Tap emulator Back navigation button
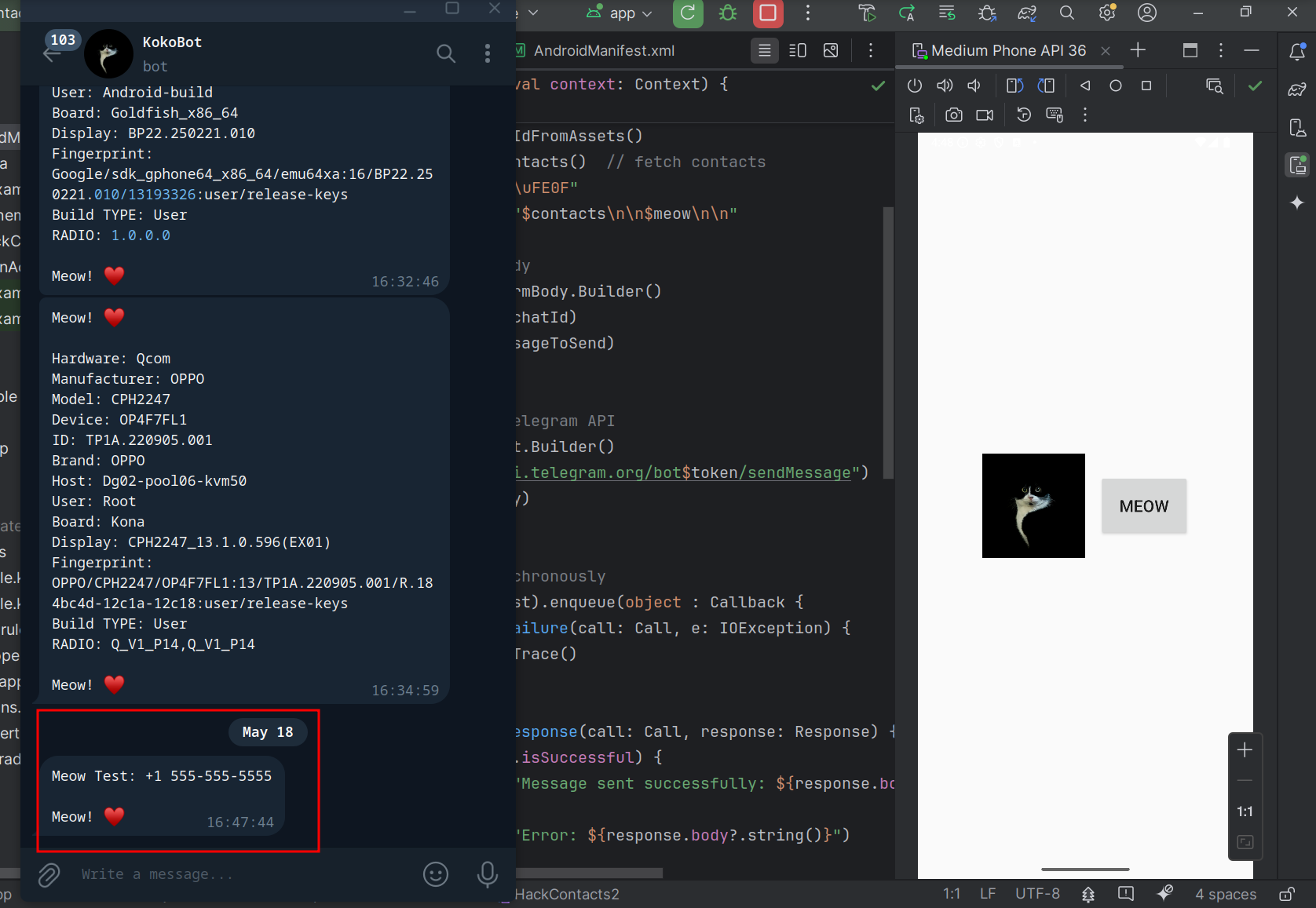This screenshot has width=1316, height=908. pyautogui.click(x=1085, y=86)
